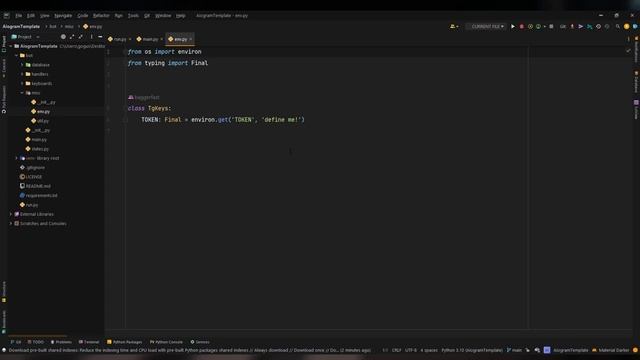The image size is (640, 360).
Task: Show Git history with the clock icon
Action: [598, 27]
